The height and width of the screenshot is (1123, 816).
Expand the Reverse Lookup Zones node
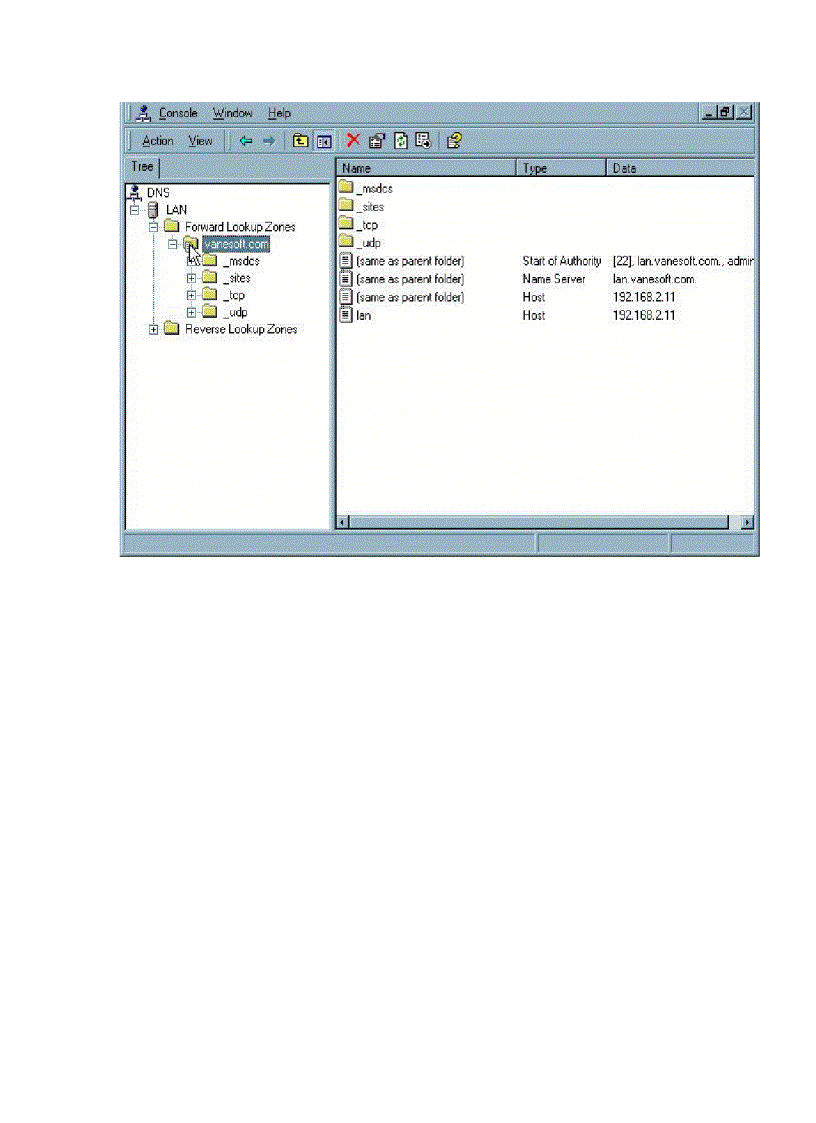(152, 328)
